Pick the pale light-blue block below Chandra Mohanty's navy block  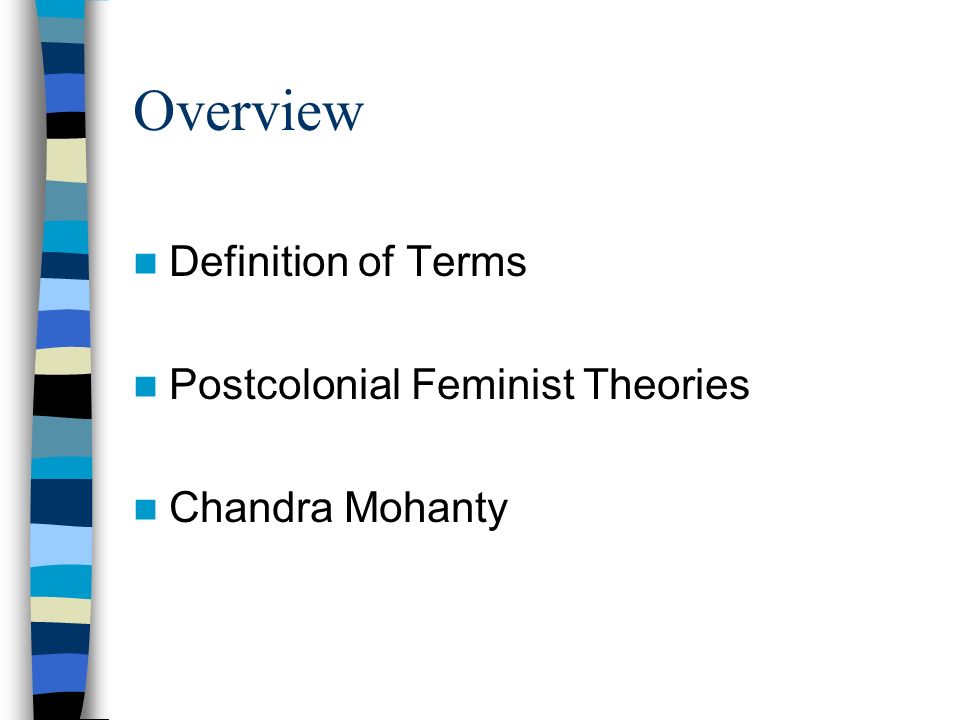pyautogui.click(x=61, y=546)
